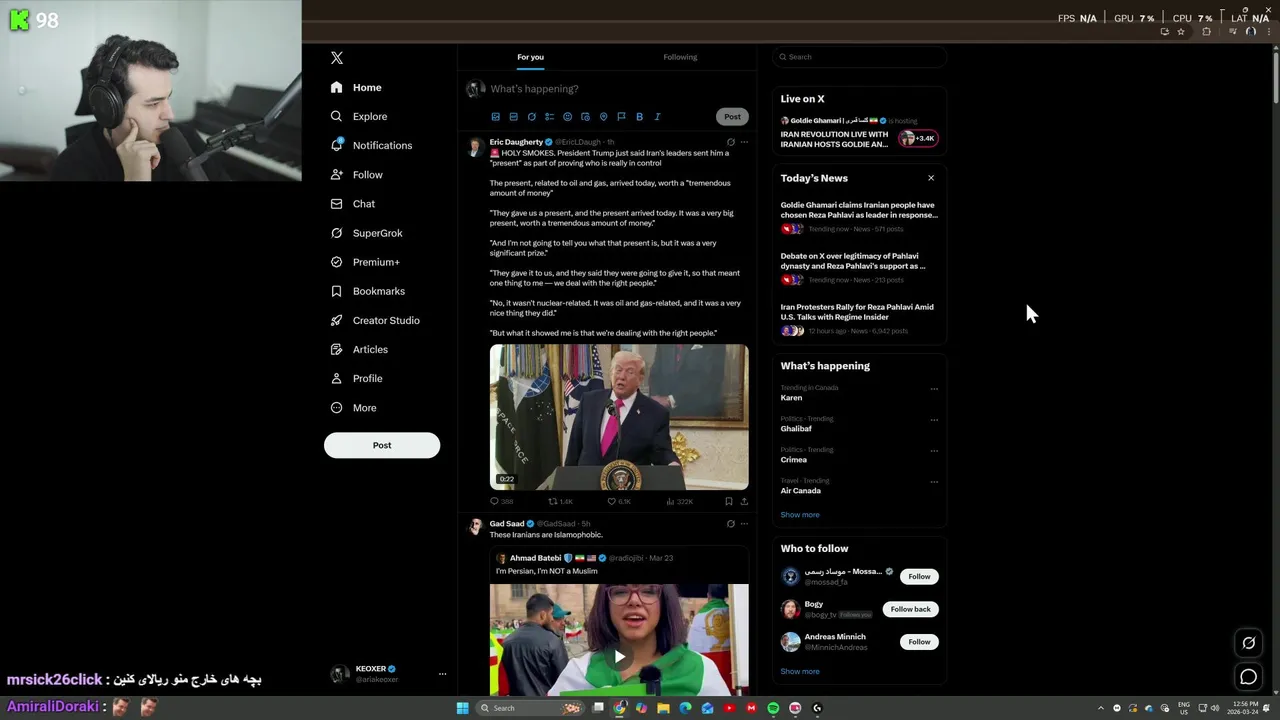Screen dimensions: 1280x720
Task: Open Profile from the sidebar
Action: (356, 379)
